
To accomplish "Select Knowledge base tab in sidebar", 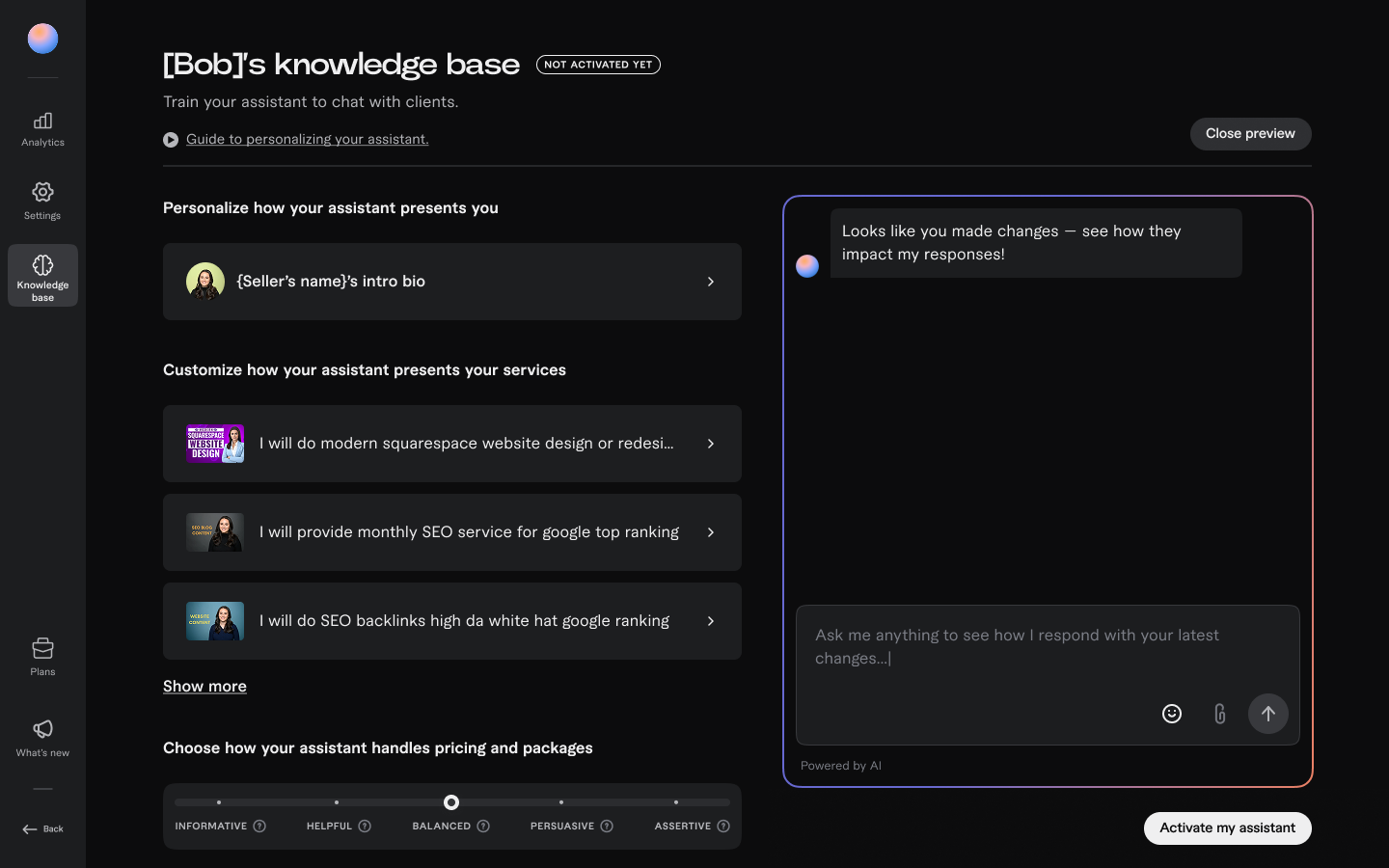I will [42, 276].
